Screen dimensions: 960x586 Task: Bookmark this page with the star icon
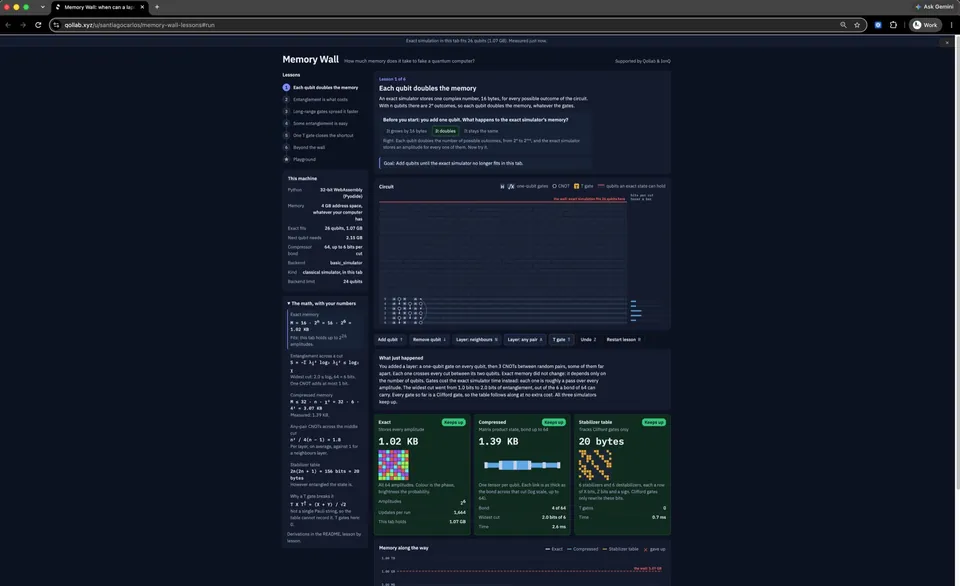coord(857,25)
